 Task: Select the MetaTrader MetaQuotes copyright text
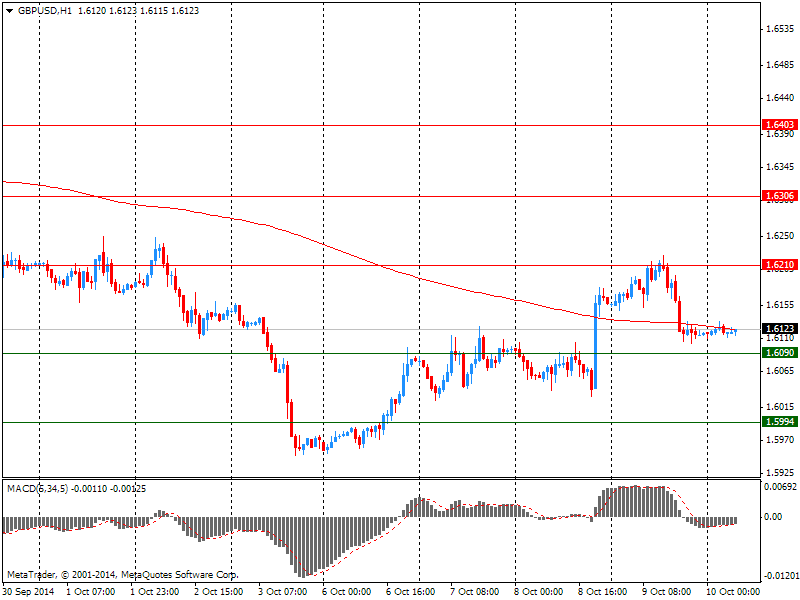pyautogui.click(x=122, y=575)
